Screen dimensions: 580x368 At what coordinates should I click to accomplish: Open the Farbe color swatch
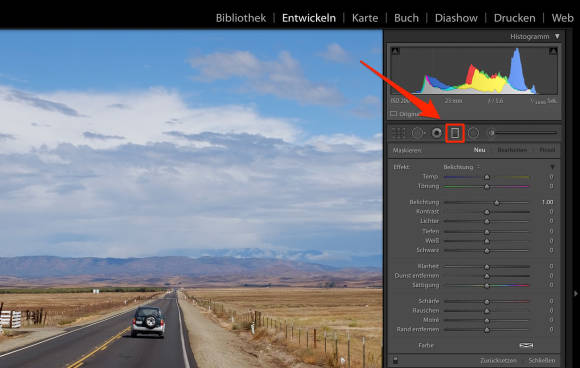[526, 345]
